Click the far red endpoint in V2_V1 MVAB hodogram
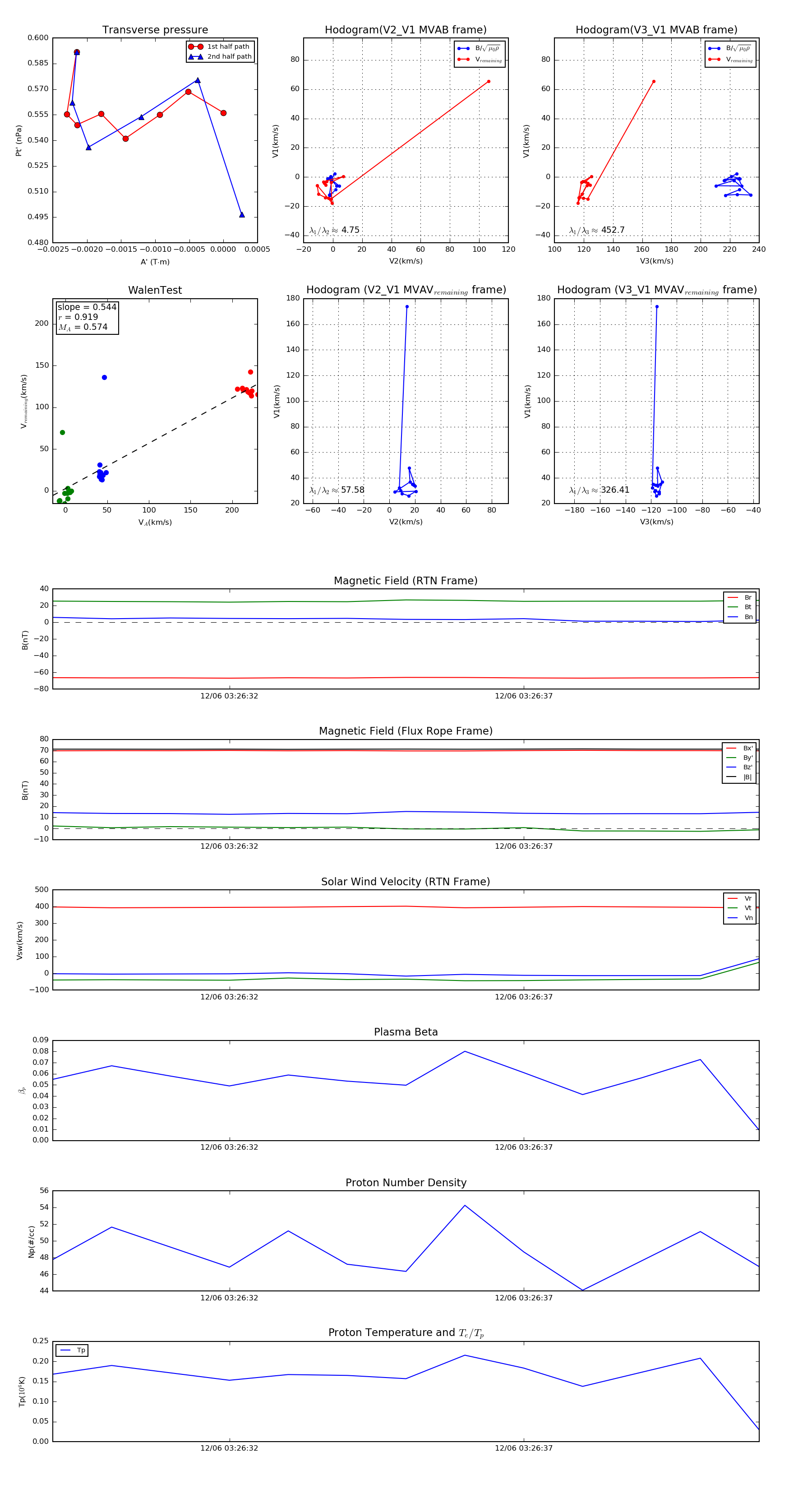 coord(489,82)
